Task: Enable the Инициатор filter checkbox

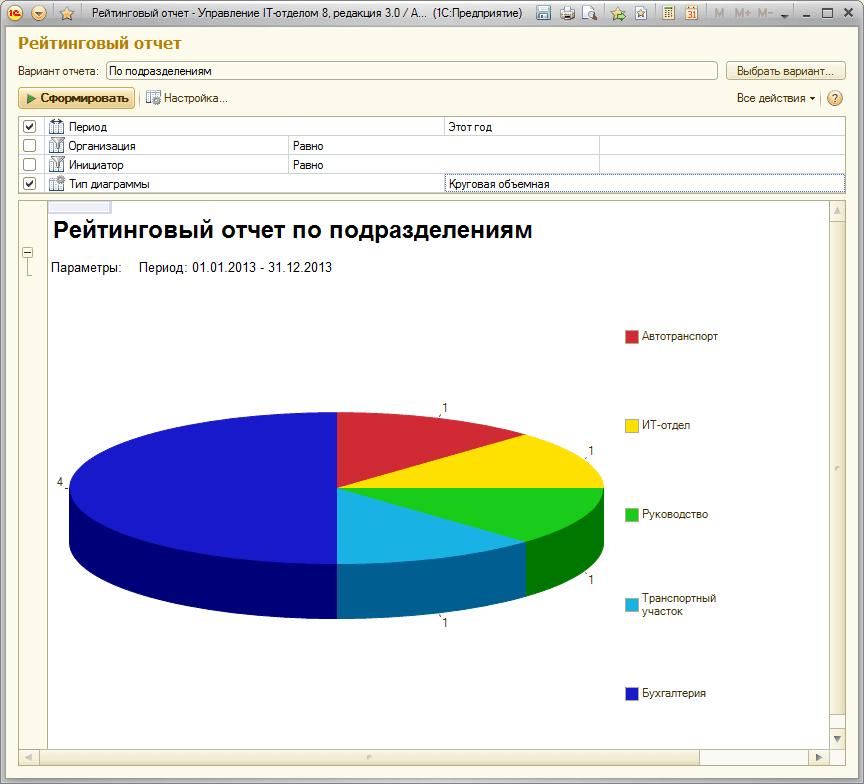Action: click(x=30, y=165)
